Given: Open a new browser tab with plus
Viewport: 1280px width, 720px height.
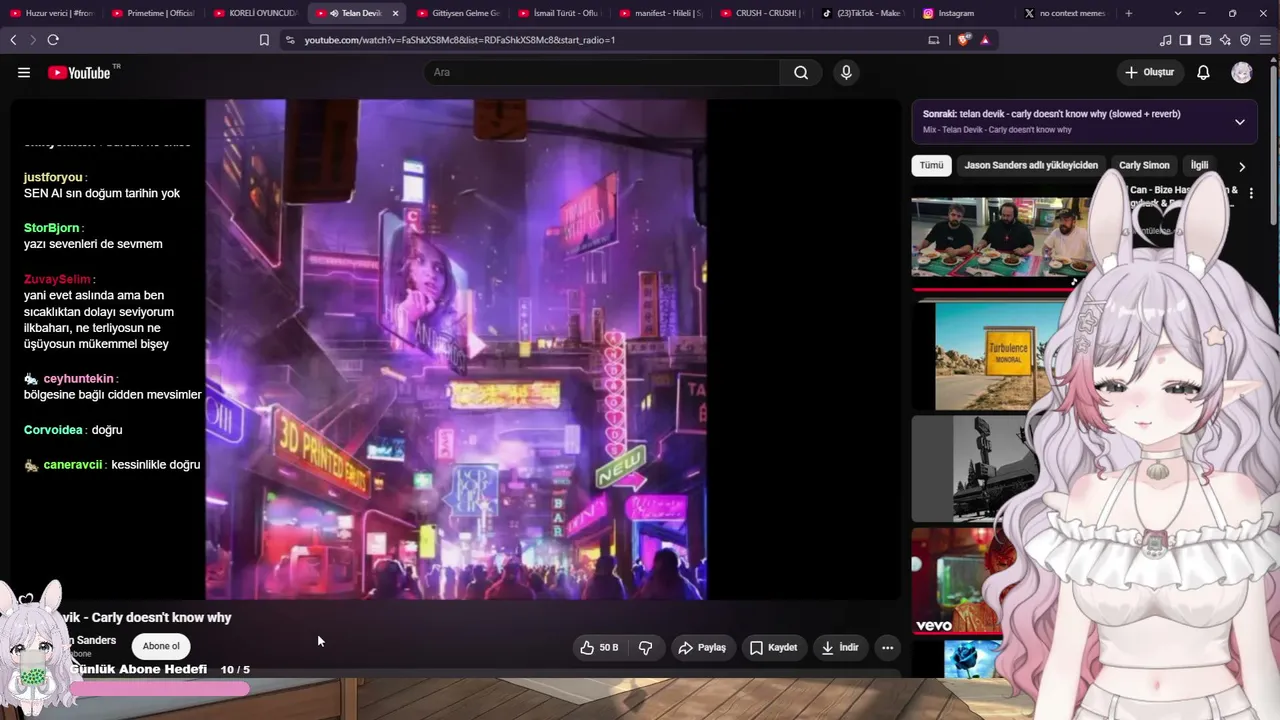Looking at the screenshot, I should (x=1129, y=13).
